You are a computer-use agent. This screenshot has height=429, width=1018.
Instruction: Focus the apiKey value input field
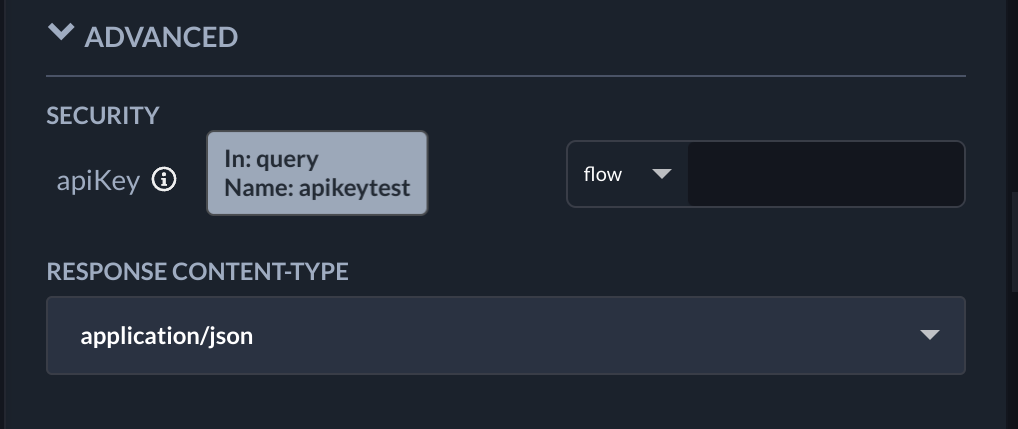click(824, 175)
